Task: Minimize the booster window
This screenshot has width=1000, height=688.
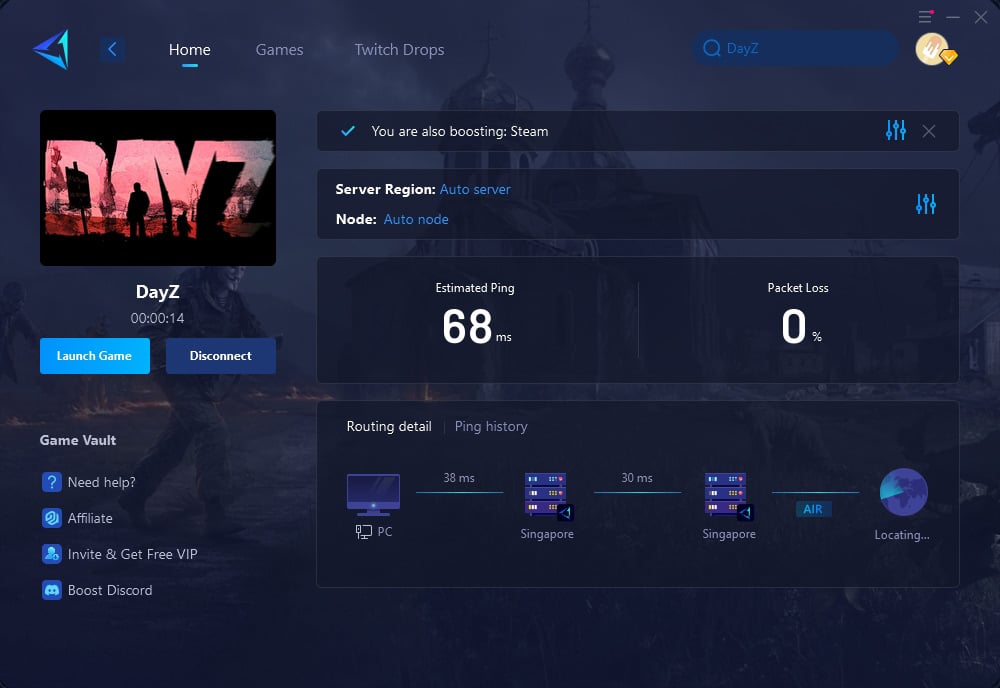Action: click(953, 17)
